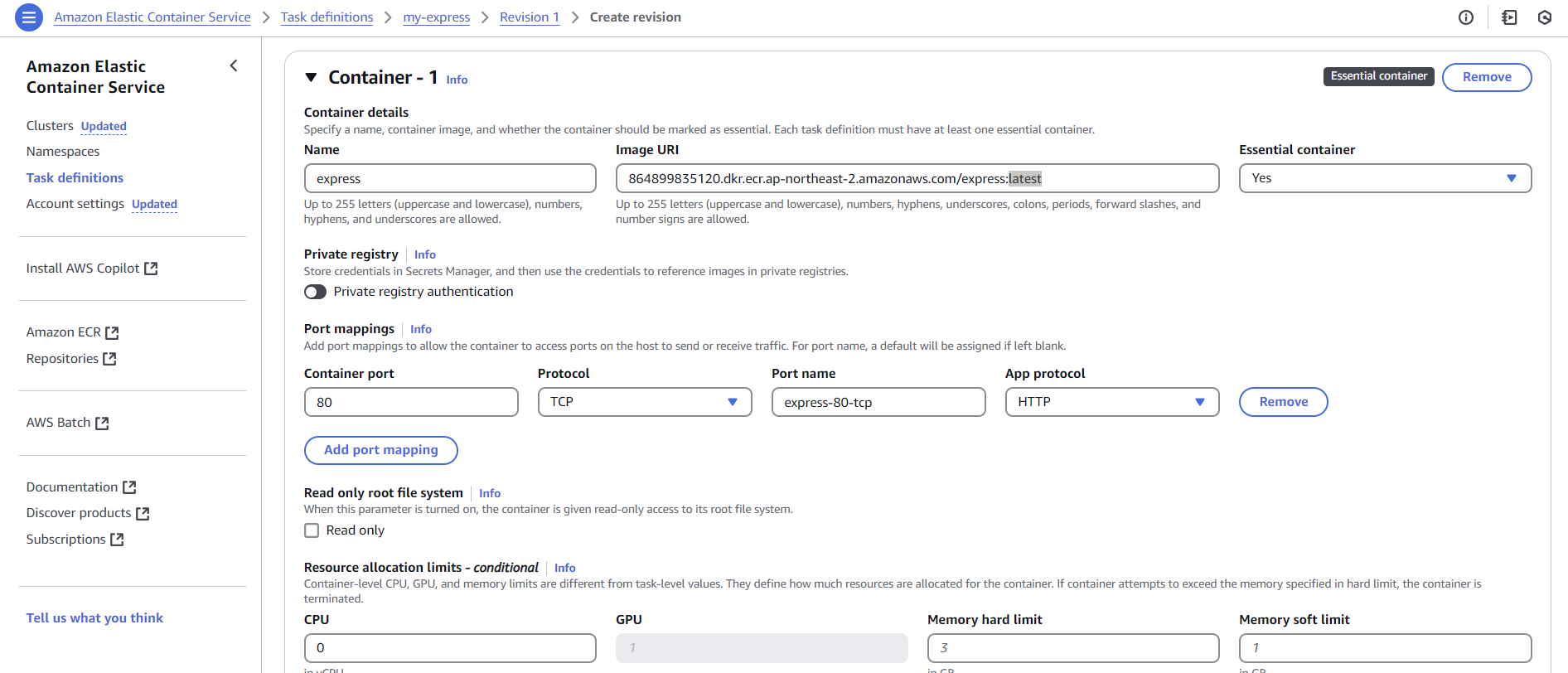Open Install AWS Copilot external link
The height and width of the screenshot is (673, 1568).
click(x=91, y=269)
